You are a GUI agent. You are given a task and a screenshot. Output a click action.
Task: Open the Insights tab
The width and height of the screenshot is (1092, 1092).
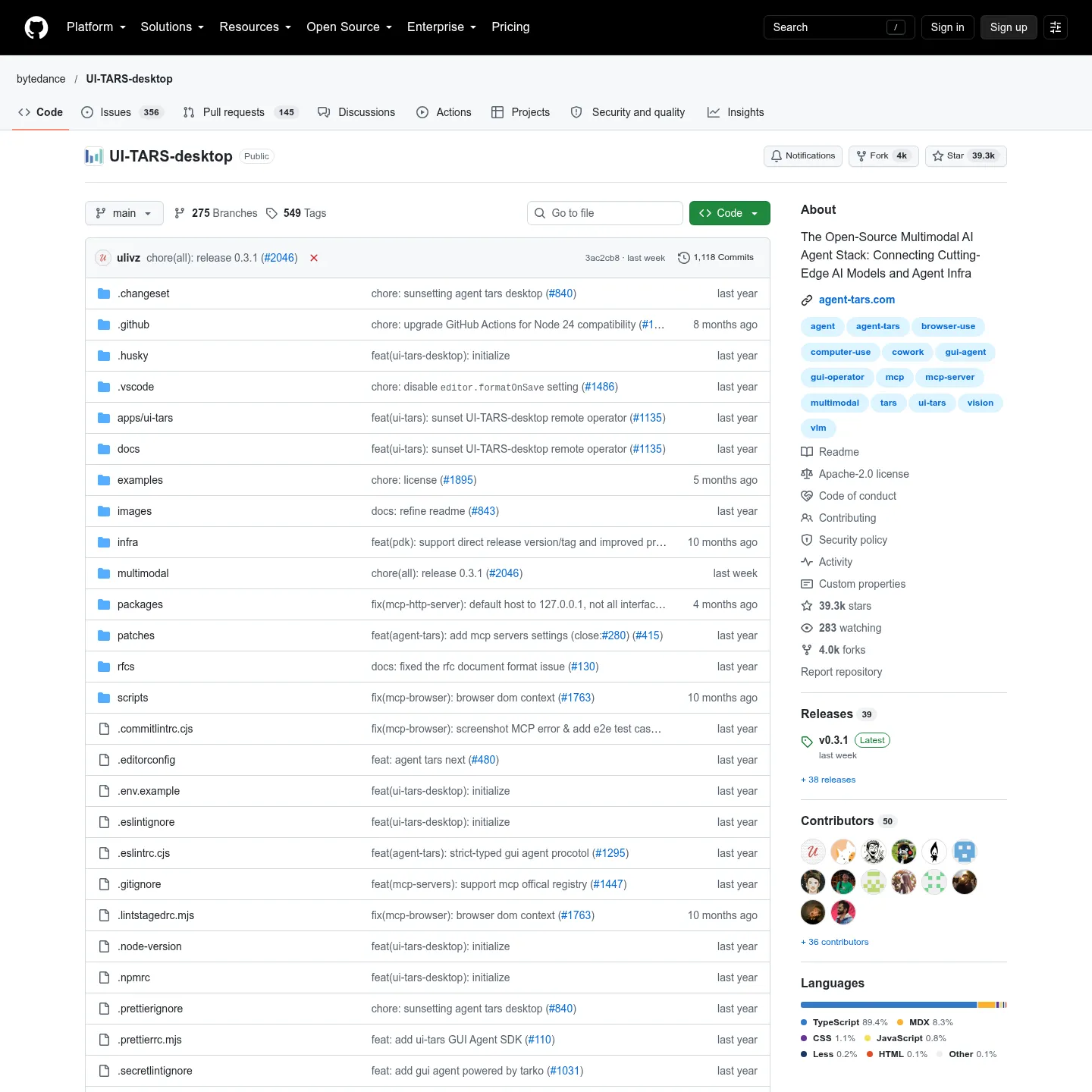[x=736, y=112]
